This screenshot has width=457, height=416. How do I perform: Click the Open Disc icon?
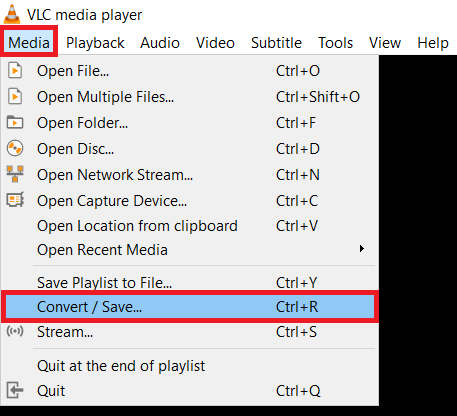(x=15, y=148)
